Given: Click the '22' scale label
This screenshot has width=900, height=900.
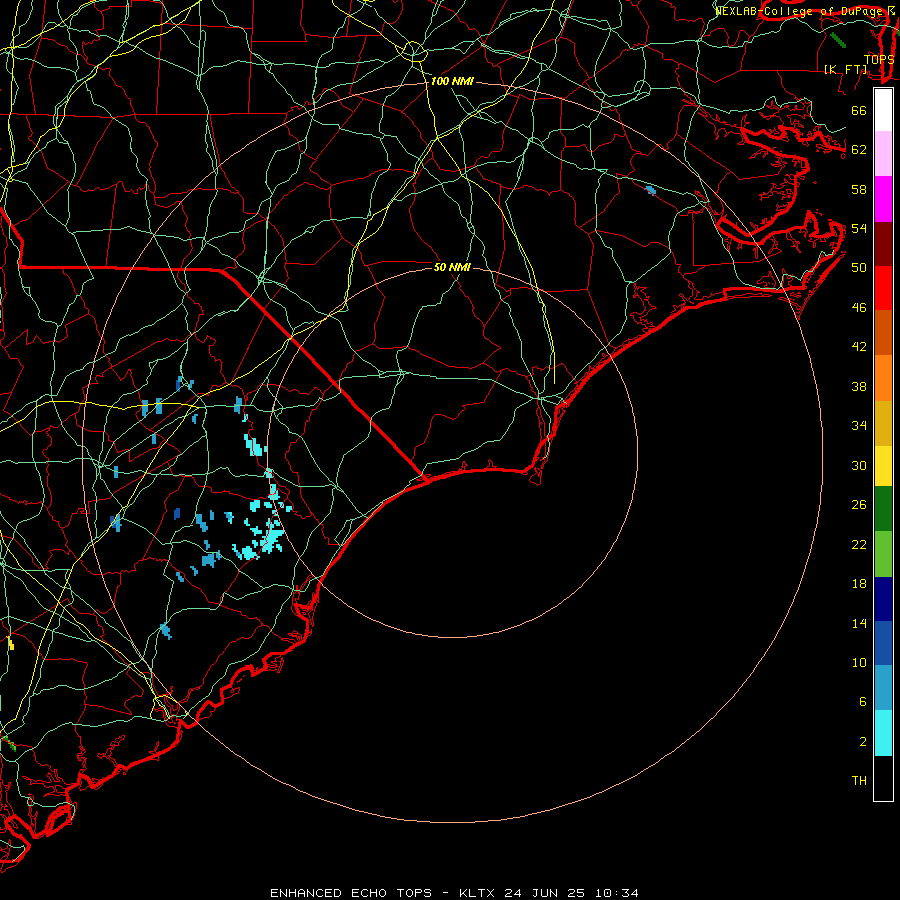Looking at the screenshot, I should click(x=859, y=545).
